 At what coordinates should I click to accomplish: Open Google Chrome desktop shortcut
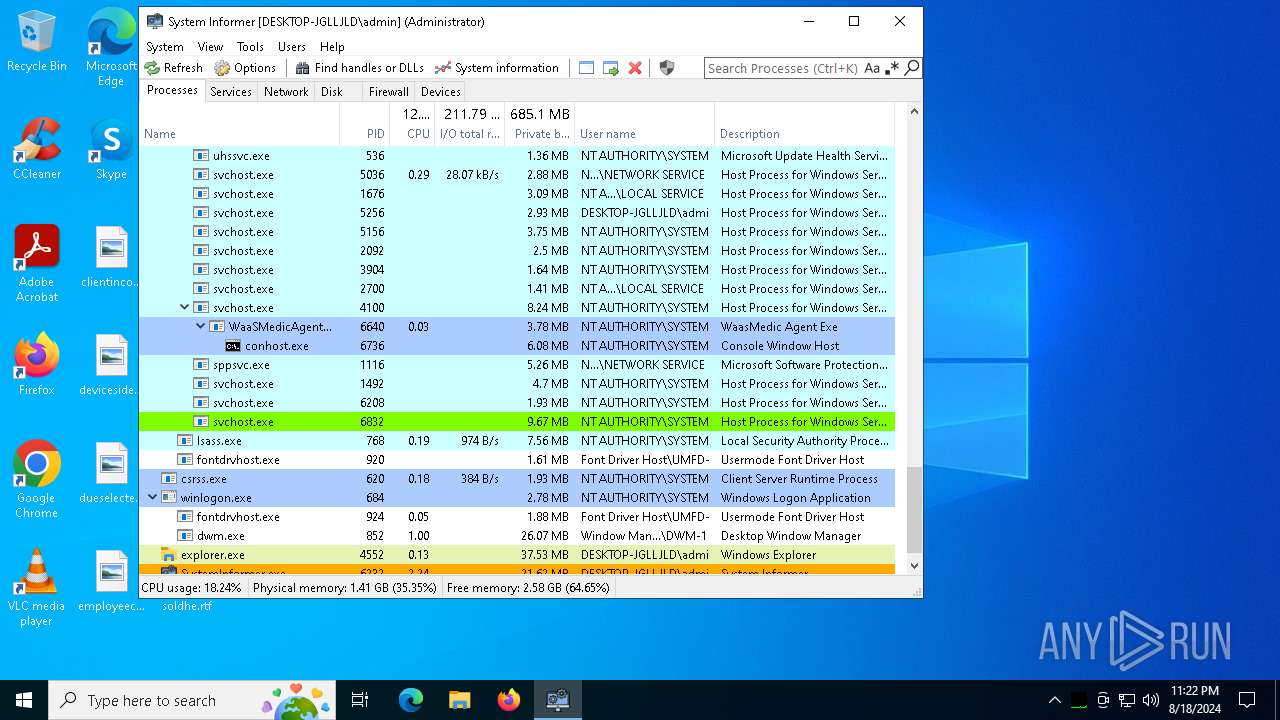36,479
